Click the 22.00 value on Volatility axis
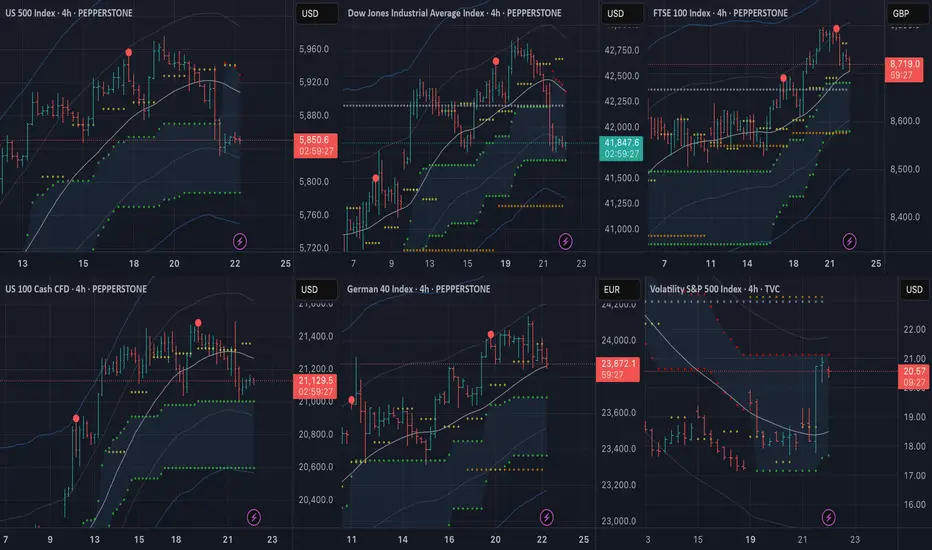Screen dimensions: 932x550 (x=914, y=329)
